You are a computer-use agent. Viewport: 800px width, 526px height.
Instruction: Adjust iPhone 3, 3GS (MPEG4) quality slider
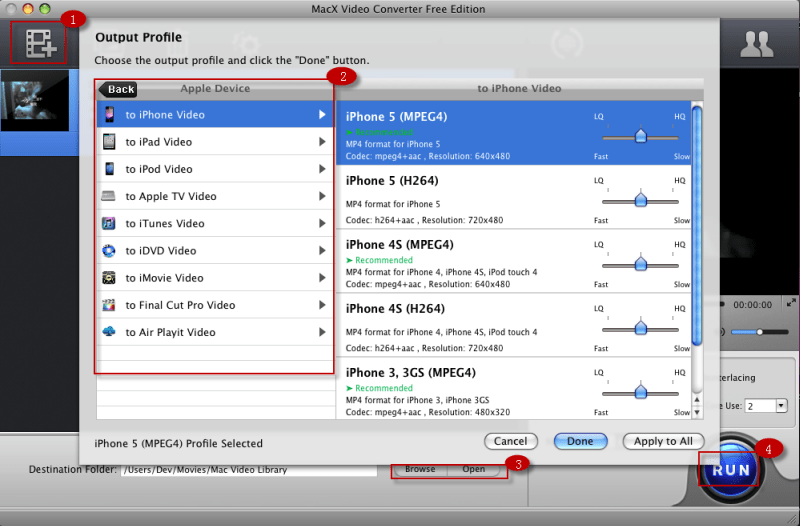[640, 393]
